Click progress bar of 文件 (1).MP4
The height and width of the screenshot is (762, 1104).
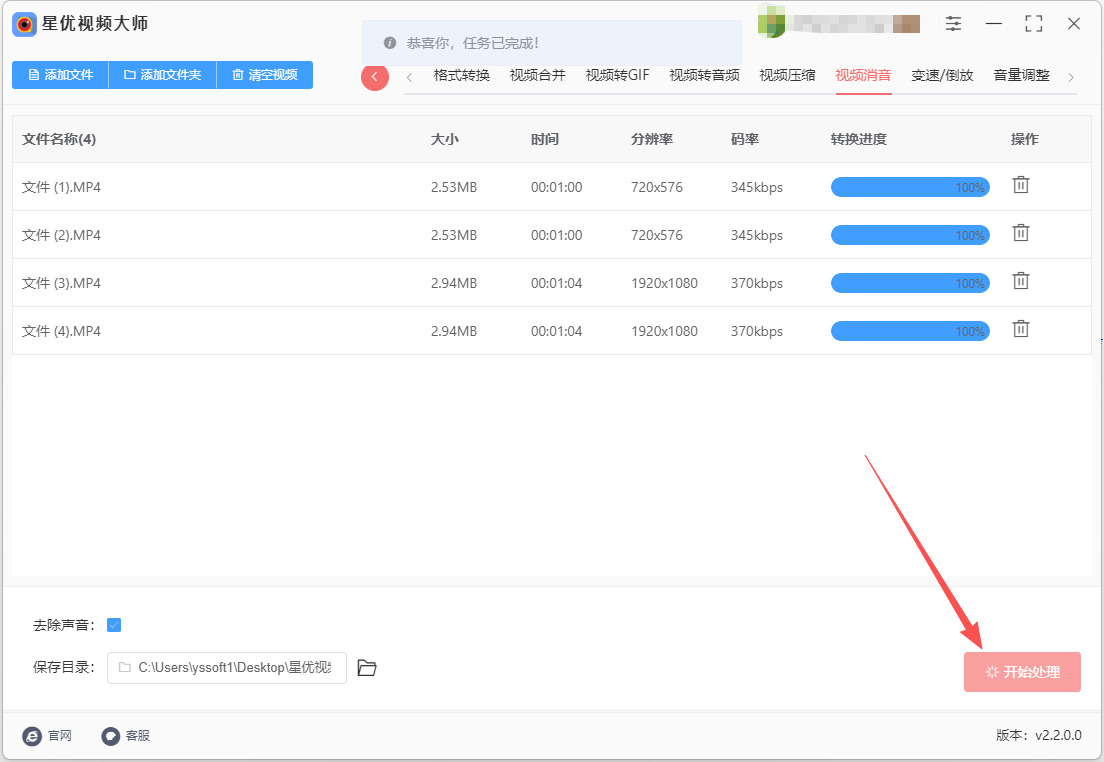tap(910, 187)
